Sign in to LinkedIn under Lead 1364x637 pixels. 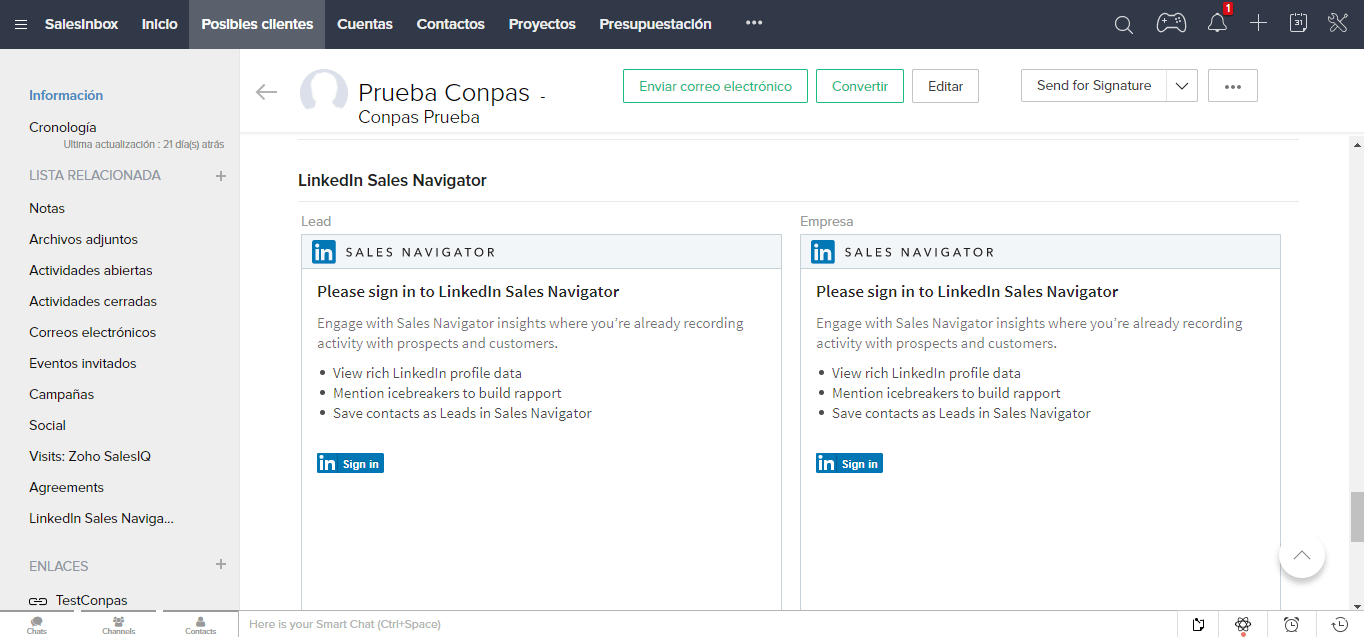point(350,463)
